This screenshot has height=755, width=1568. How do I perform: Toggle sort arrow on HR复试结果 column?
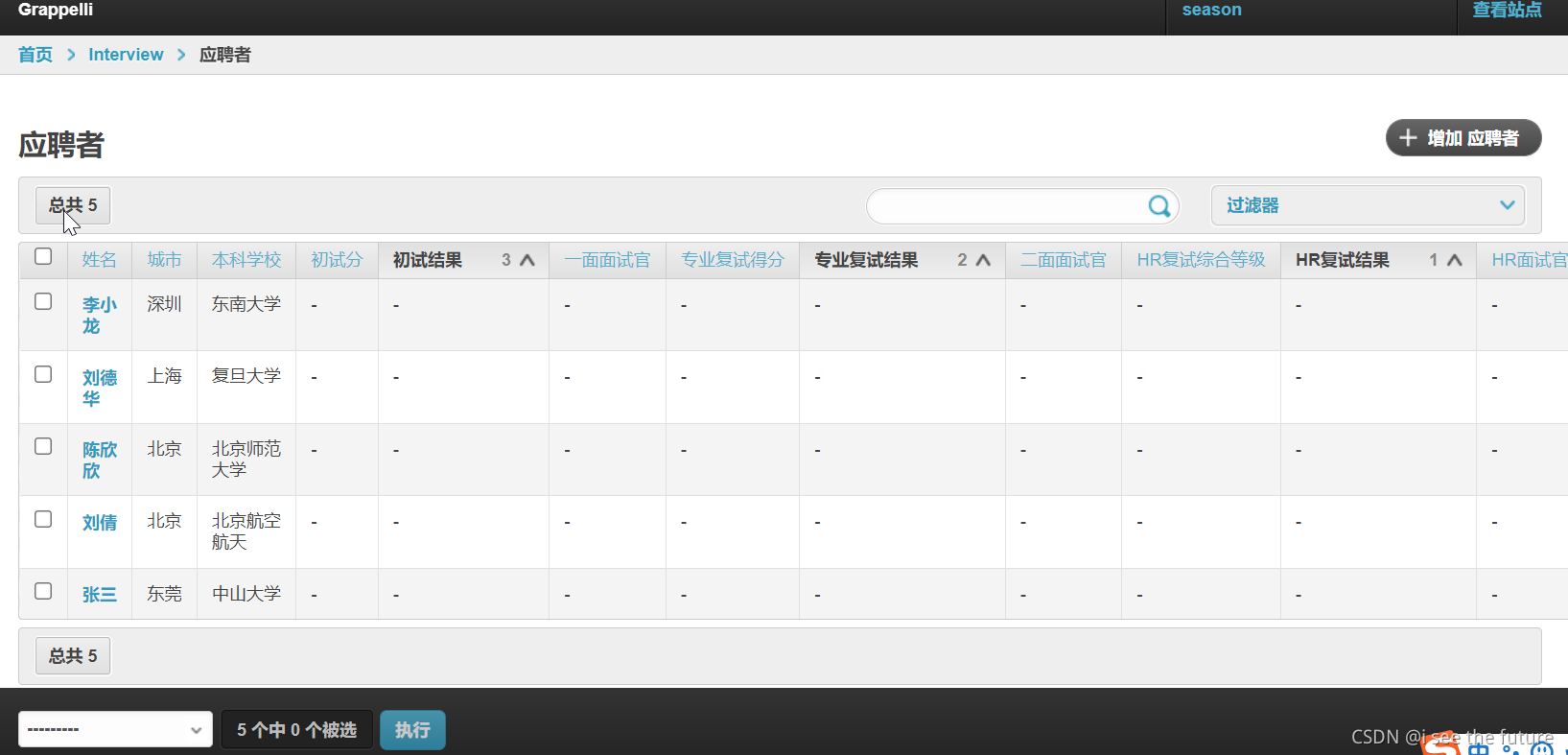click(1455, 260)
